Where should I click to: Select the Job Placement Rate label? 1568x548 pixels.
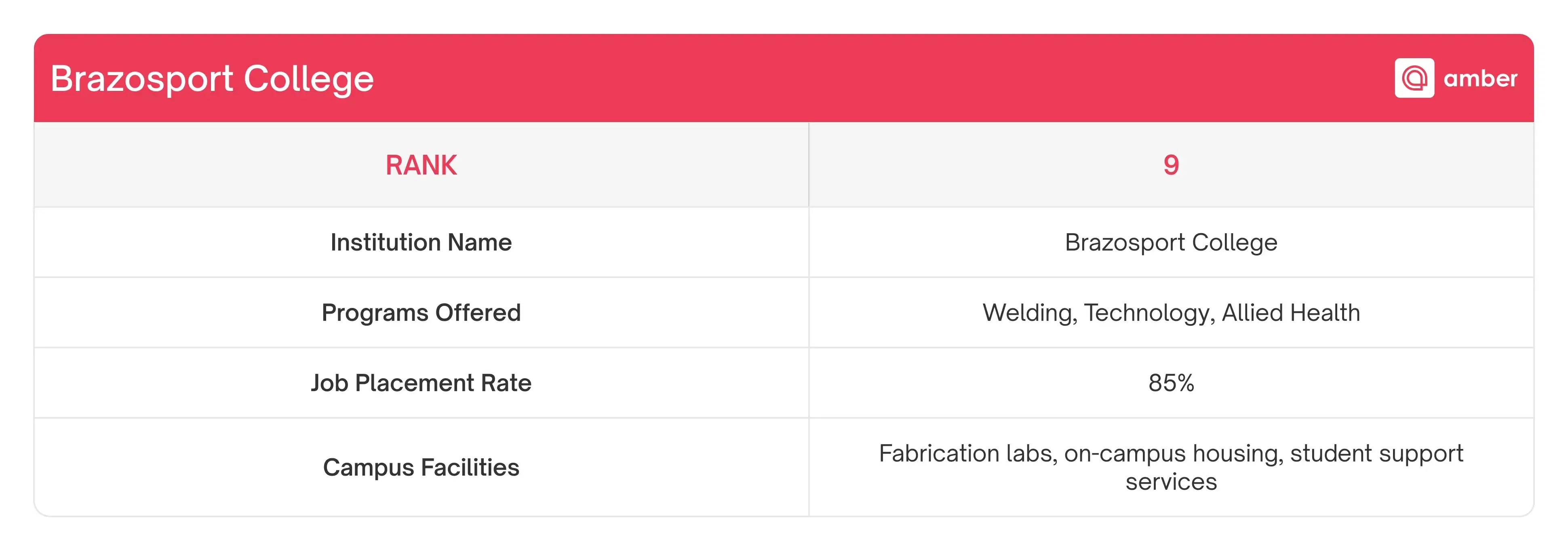click(421, 383)
